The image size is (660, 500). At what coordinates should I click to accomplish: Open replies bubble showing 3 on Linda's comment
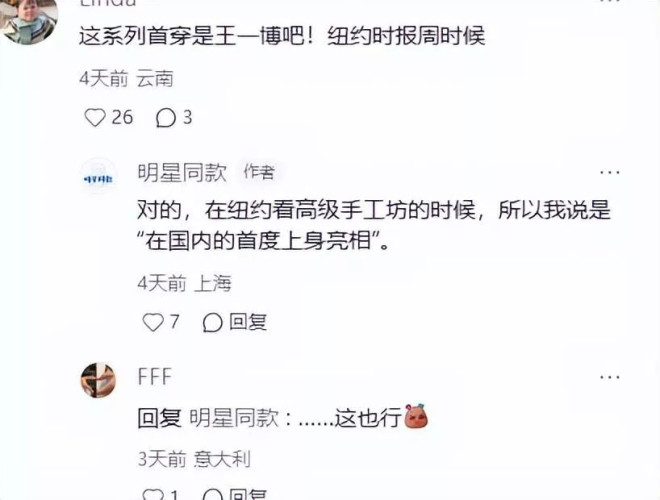click(x=165, y=118)
